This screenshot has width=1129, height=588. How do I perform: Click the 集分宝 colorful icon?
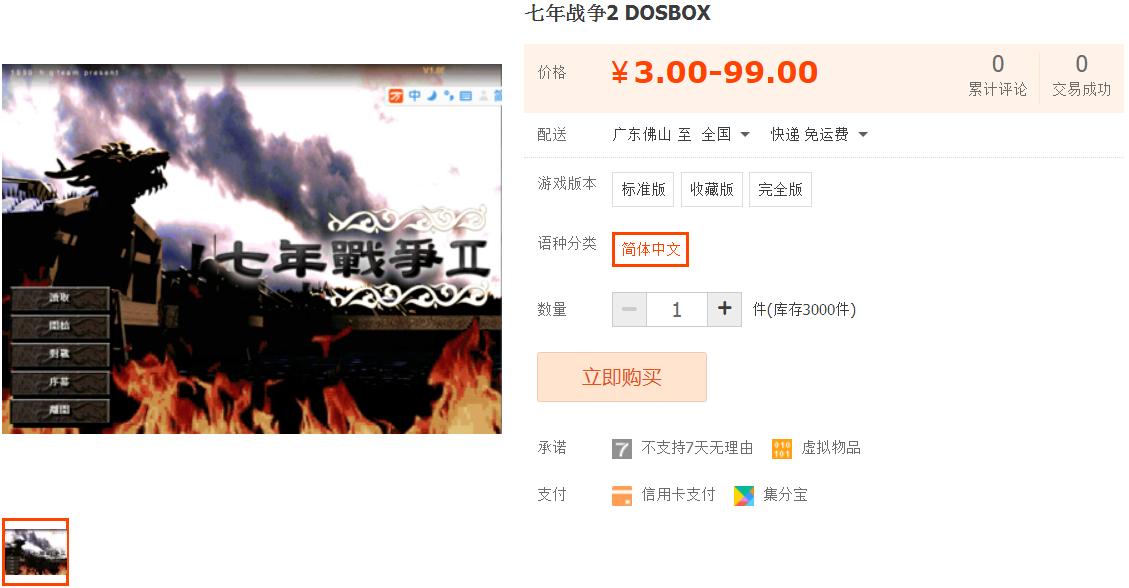coord(744,496)
